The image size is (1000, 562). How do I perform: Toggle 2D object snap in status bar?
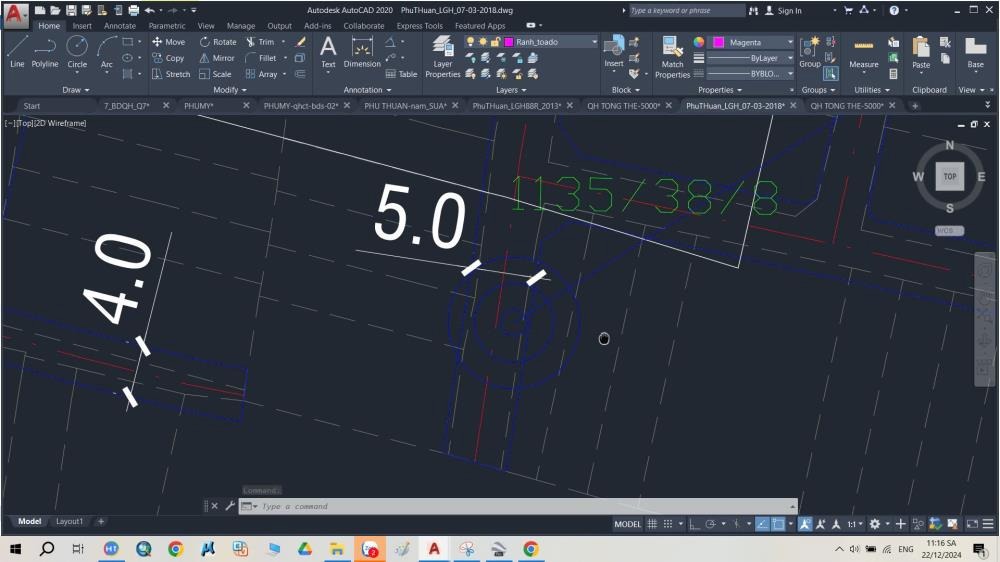point(778,524)
